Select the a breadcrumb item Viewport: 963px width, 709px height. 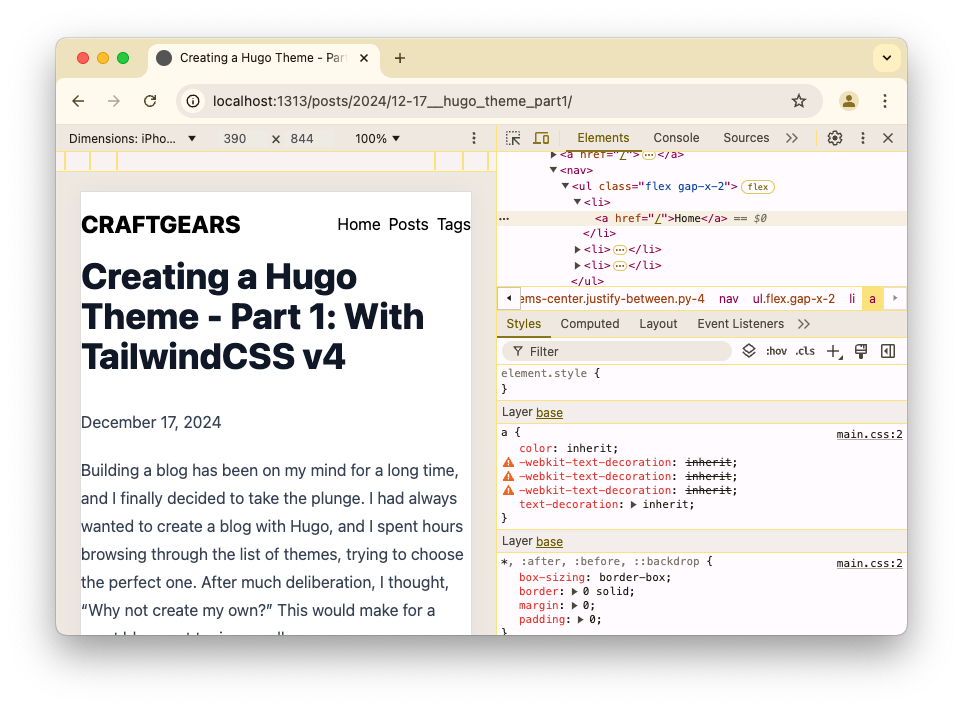[x=872, y=299]
